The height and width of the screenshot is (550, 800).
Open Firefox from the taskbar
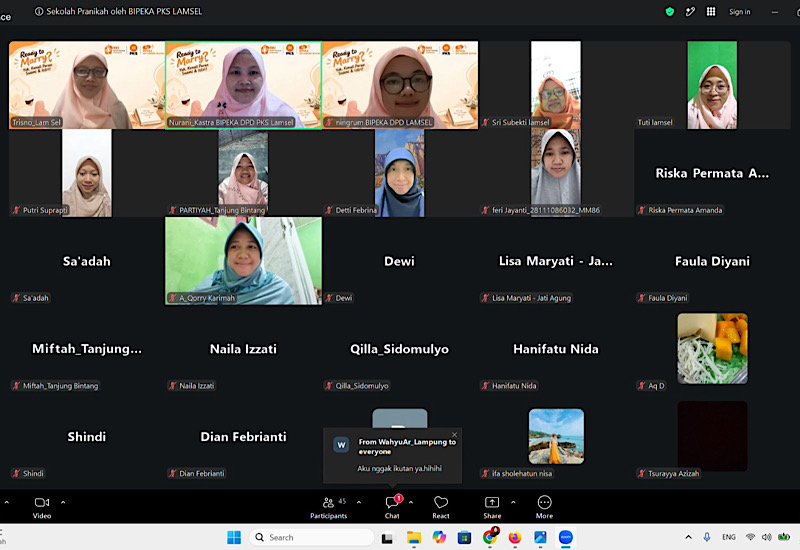click(x=515, y=537)
